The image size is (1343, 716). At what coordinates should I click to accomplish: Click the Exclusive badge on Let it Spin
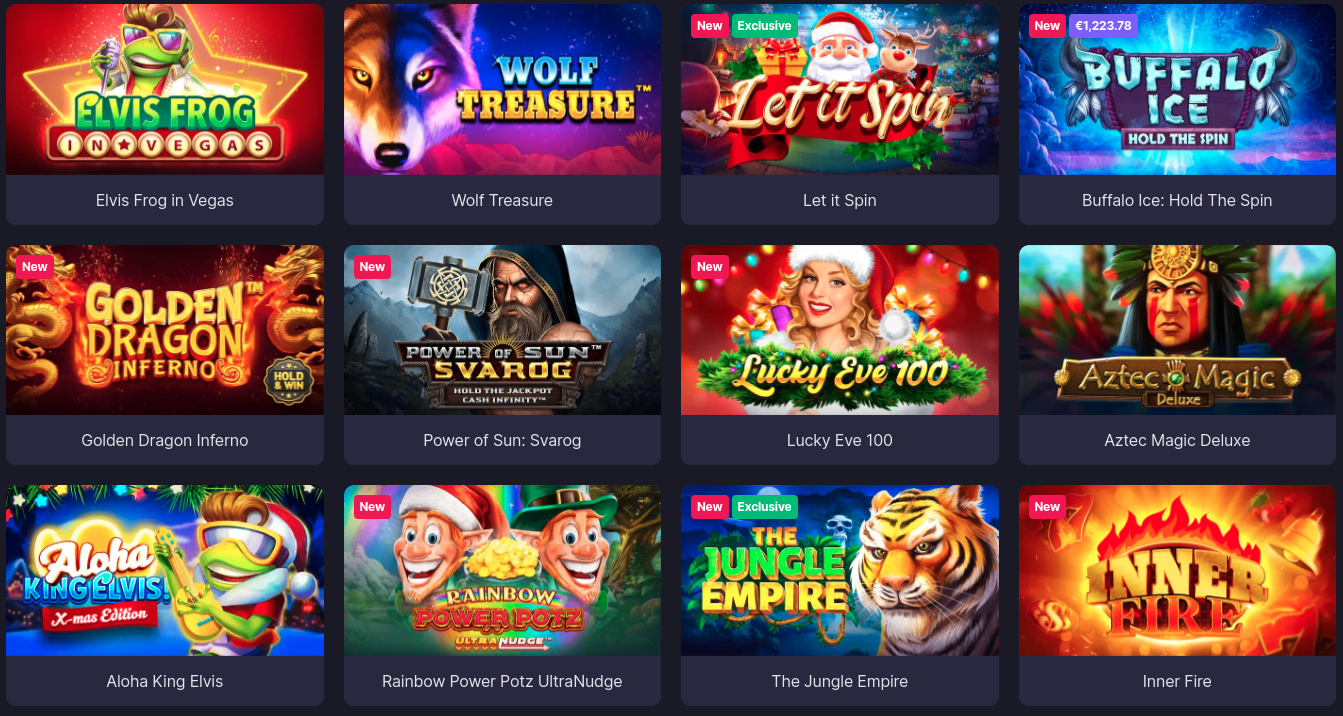point(764,26)
